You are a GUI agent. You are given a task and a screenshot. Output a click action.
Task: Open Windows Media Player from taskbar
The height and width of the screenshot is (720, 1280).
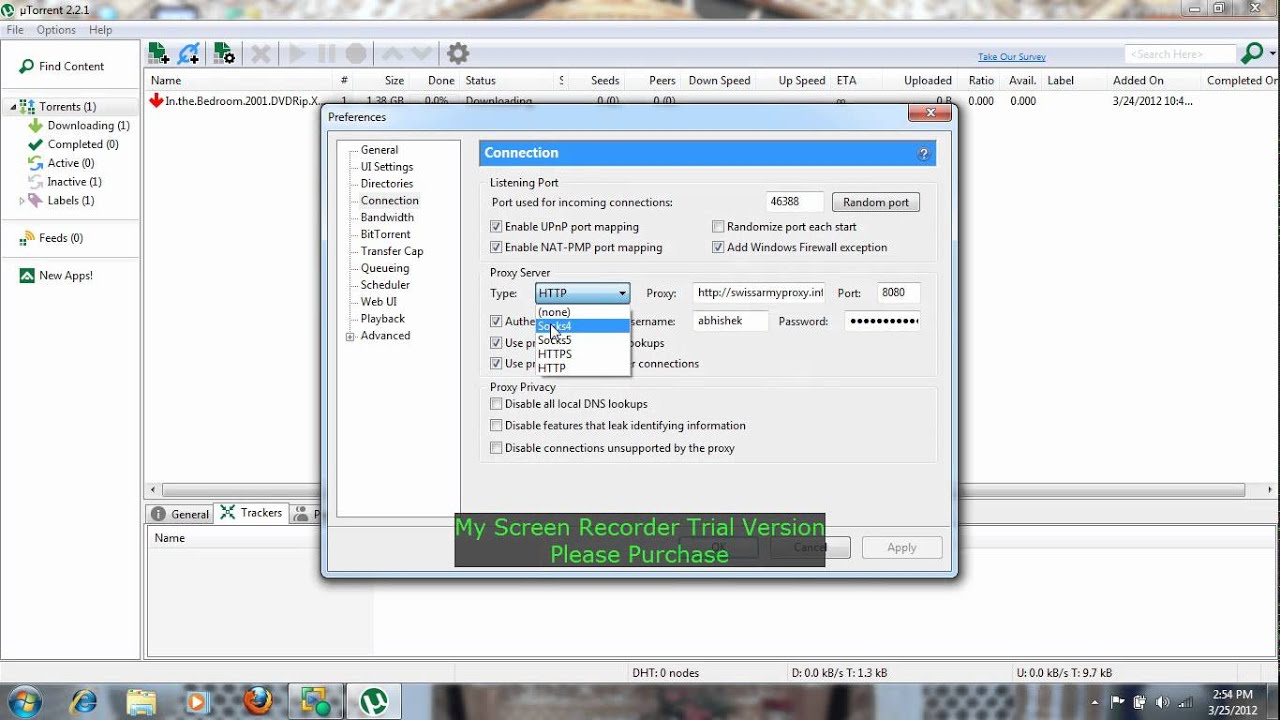click(x=198, y=700)
